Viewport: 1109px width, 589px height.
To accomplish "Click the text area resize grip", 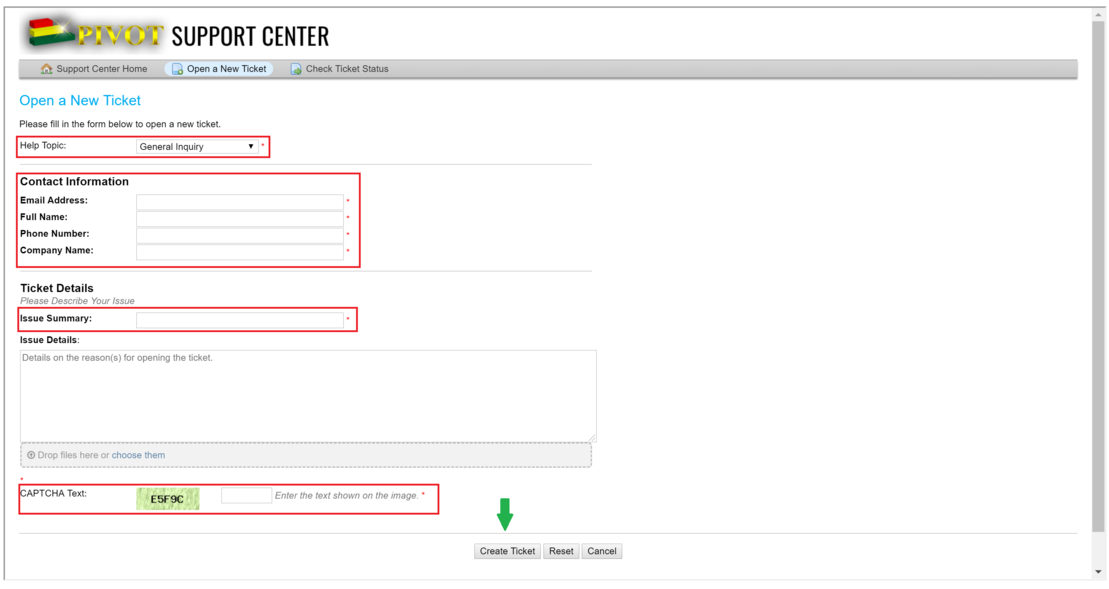I will tap(593, 439).
